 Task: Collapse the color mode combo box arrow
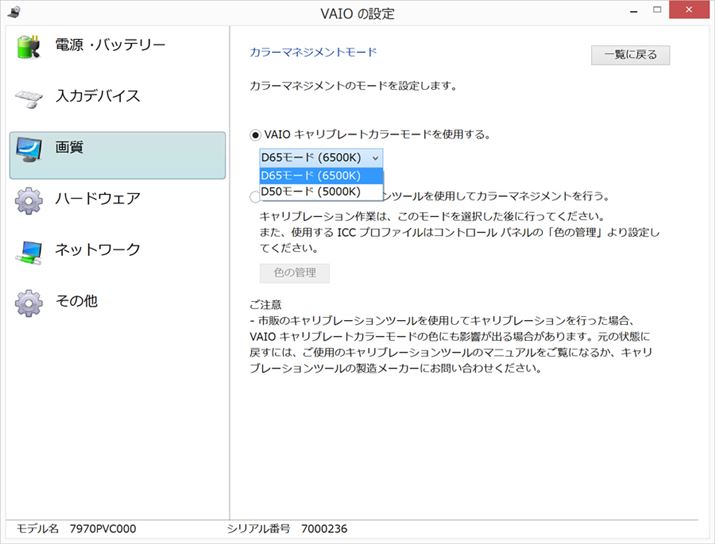click(375, 158)
